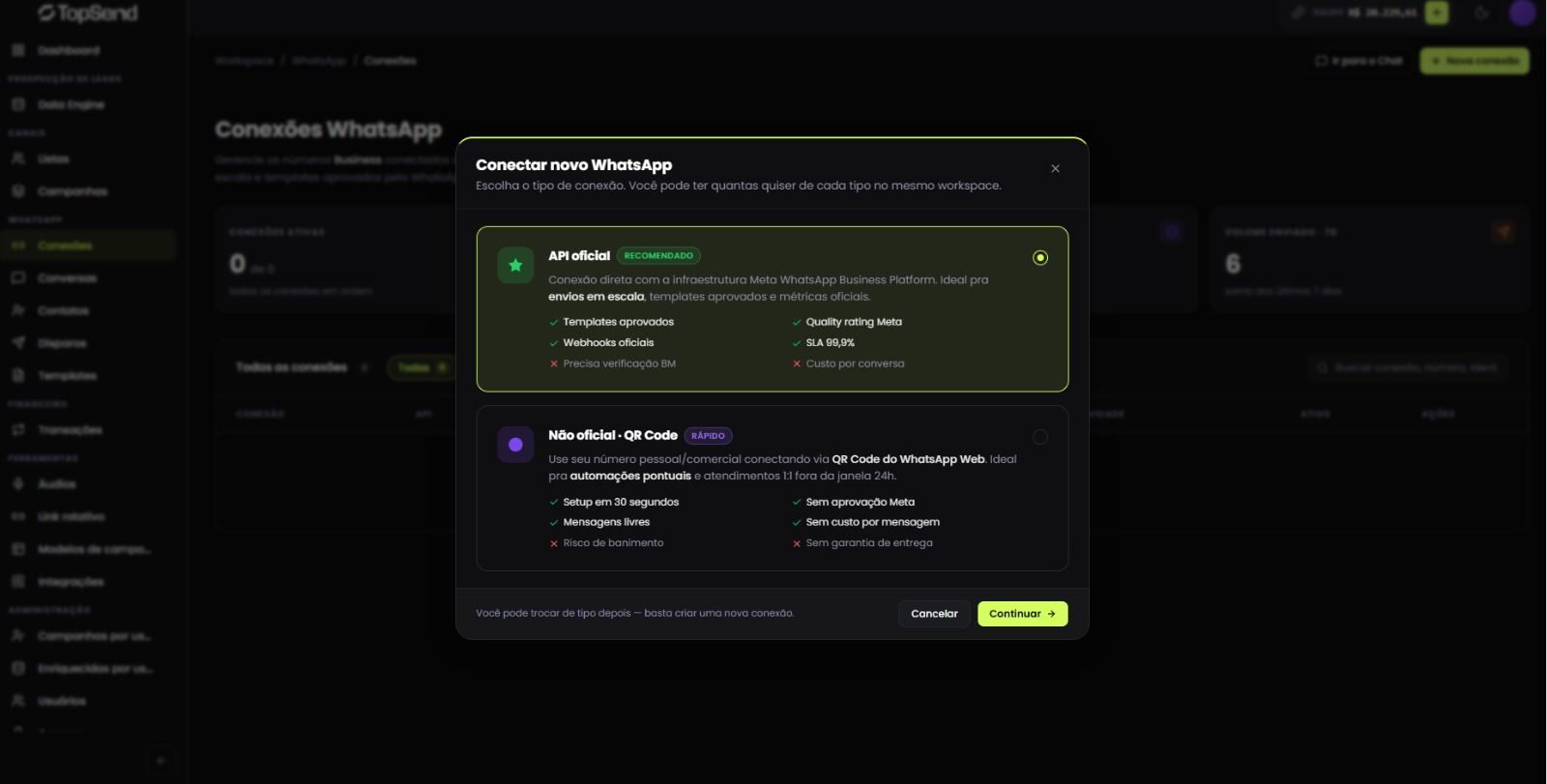Viewport: 1547px width, 784px height.
Task: Click the Templates document icon
Action: point(18,375)
